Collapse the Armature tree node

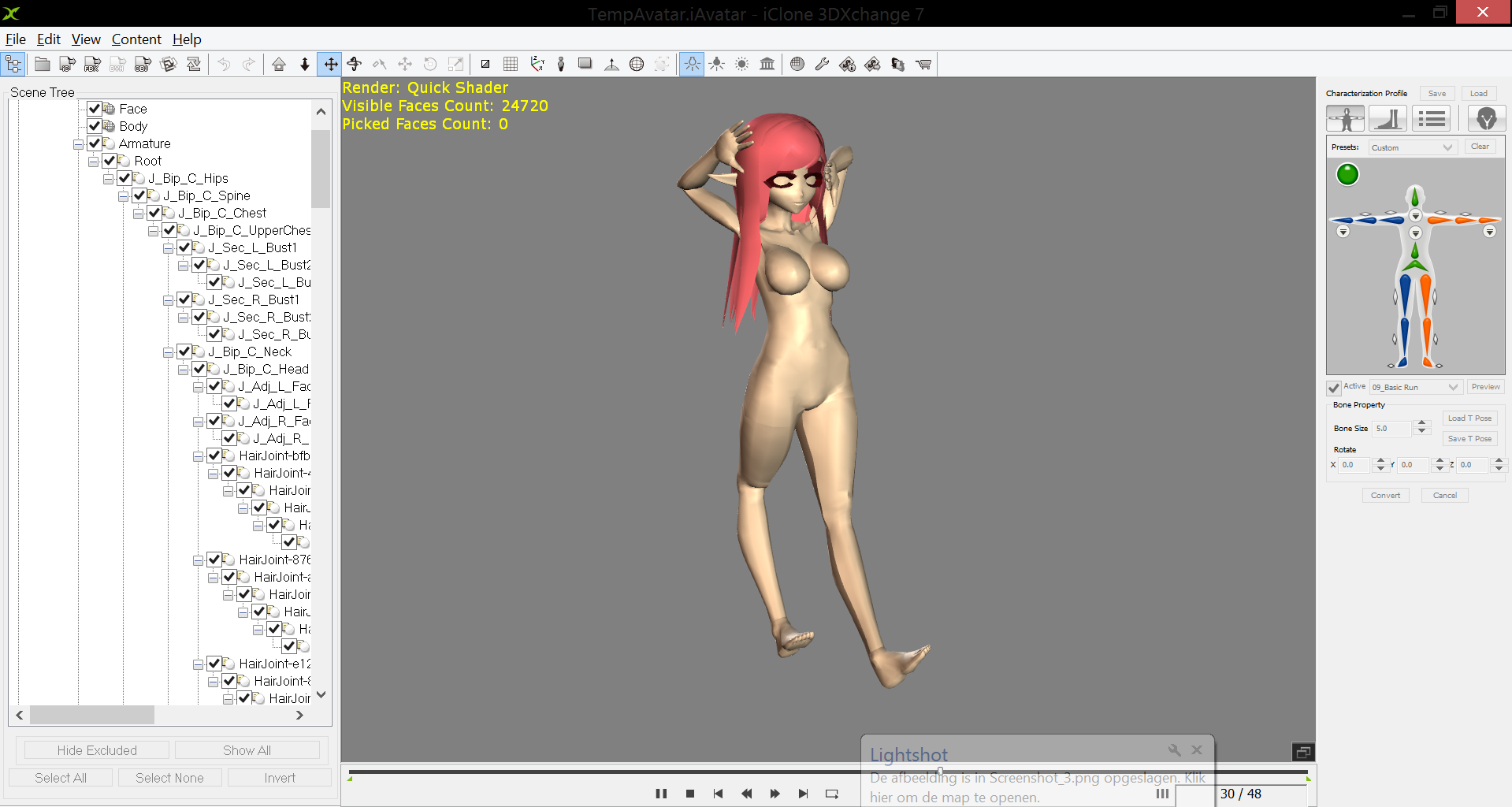(x=78, y=144)
